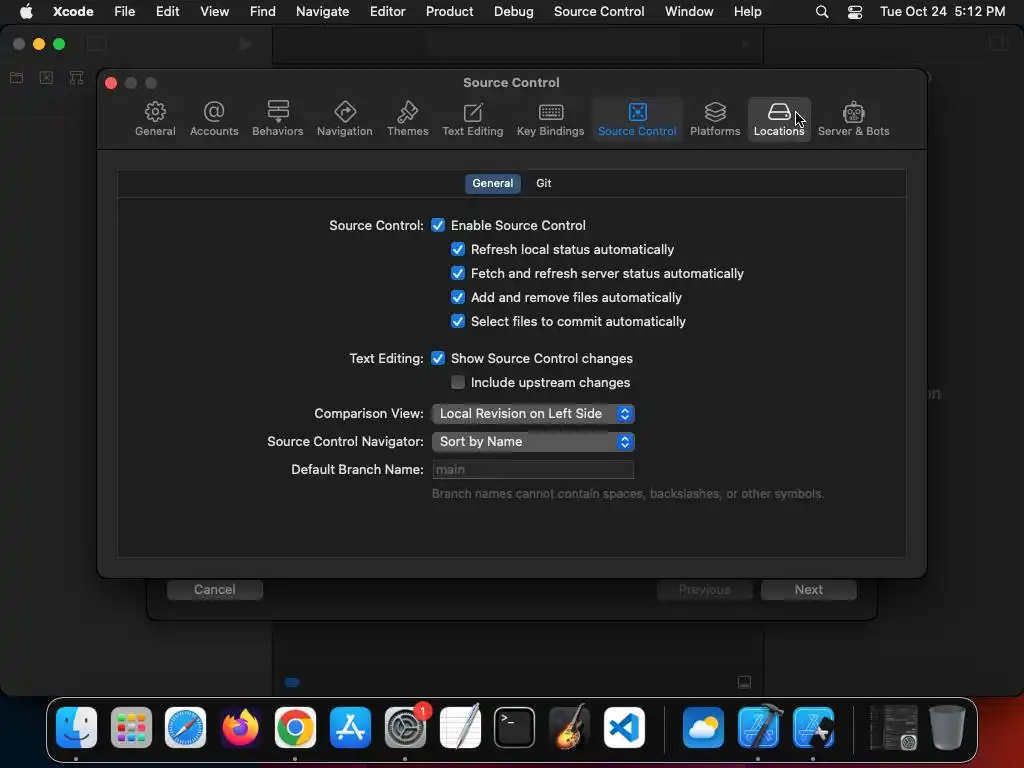The width and height of the screenshot is (1024, 768).
Task: Open the Trash in the Dock
Action: [x=947, y=727]
